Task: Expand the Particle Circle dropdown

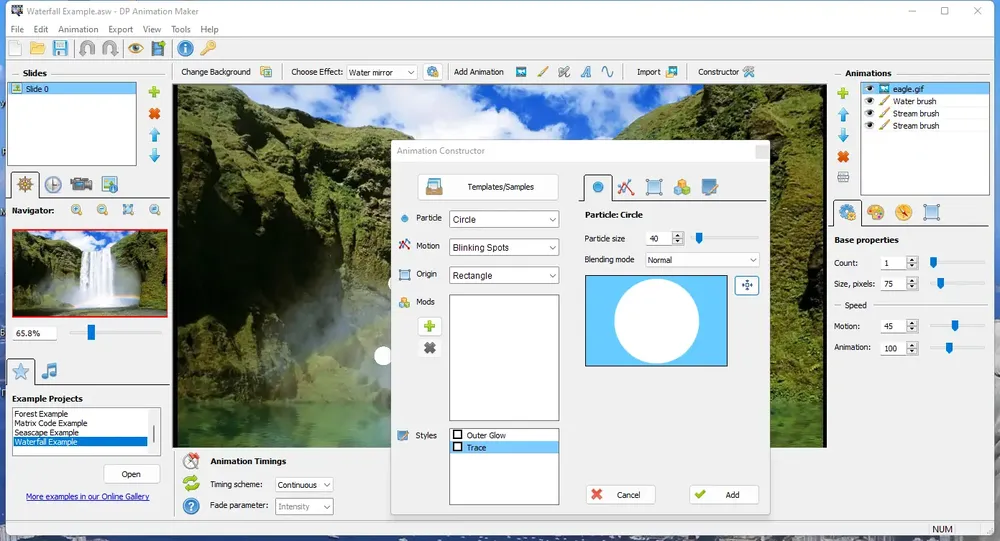Action: (504, 219)
